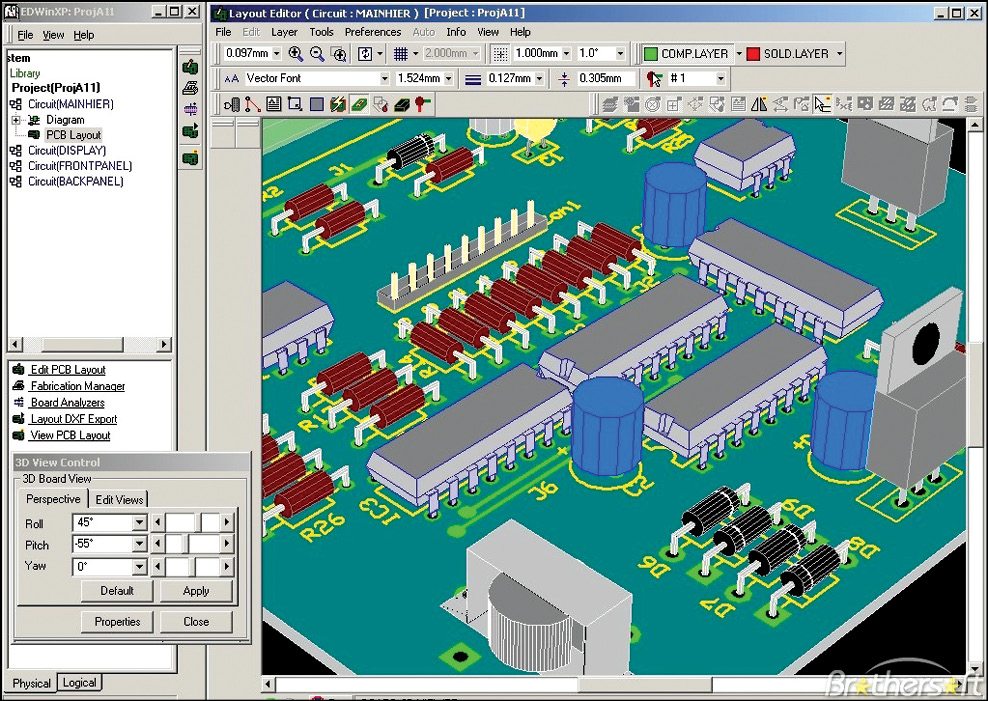Click the Board Analyzers icon in side strip

[190, 109]
